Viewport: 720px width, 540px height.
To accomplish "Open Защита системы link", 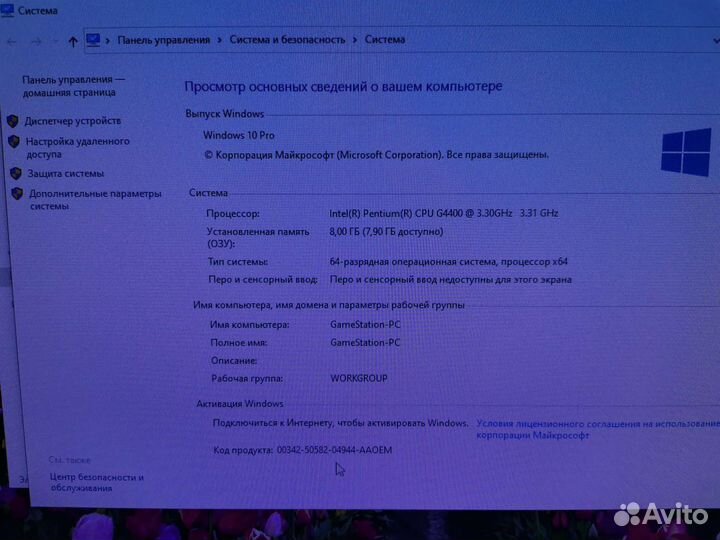I will coord(66,174).
